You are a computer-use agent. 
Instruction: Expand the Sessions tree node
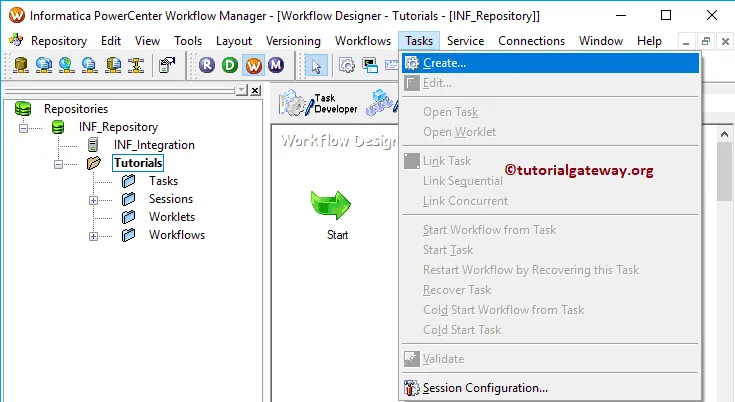pyautogui.click(x=93, y=200)
